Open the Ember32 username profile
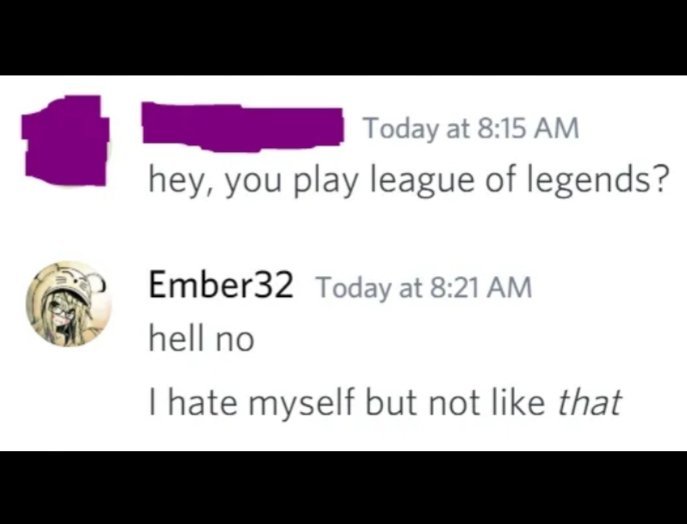This screenshot has width=687, height=524. pos(221,285)
